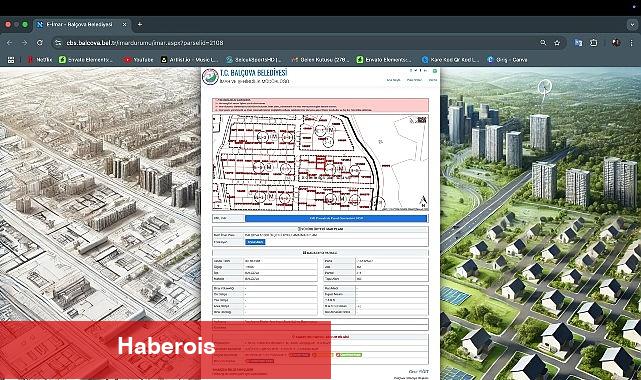This screenshot has width=641, height=380.
Task: Open the Artlist.io bookmark
Action: tap(190, 60)
